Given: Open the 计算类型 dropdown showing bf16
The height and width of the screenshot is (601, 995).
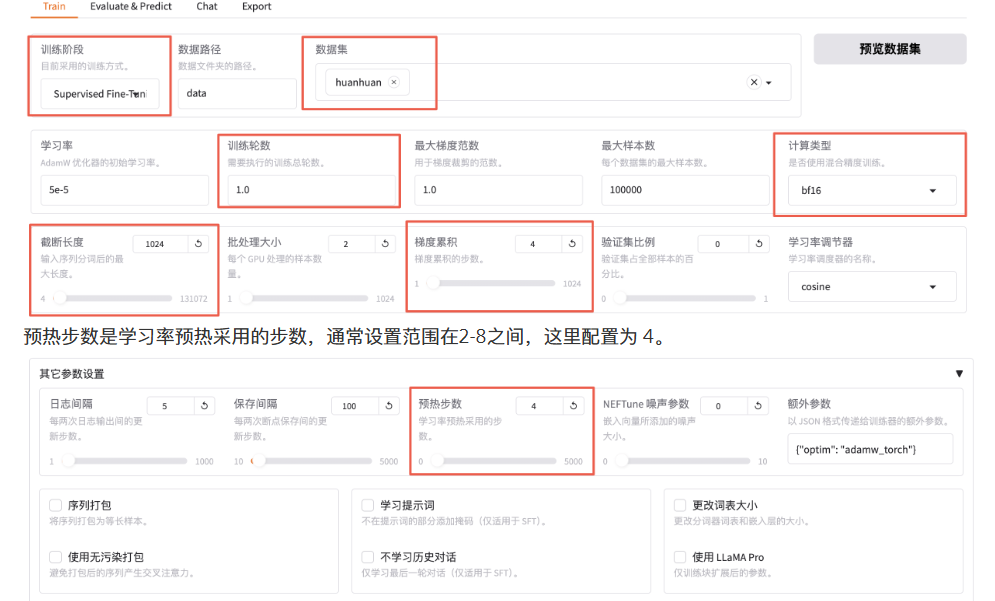Looking at the screenshot, I should point(870,190).
